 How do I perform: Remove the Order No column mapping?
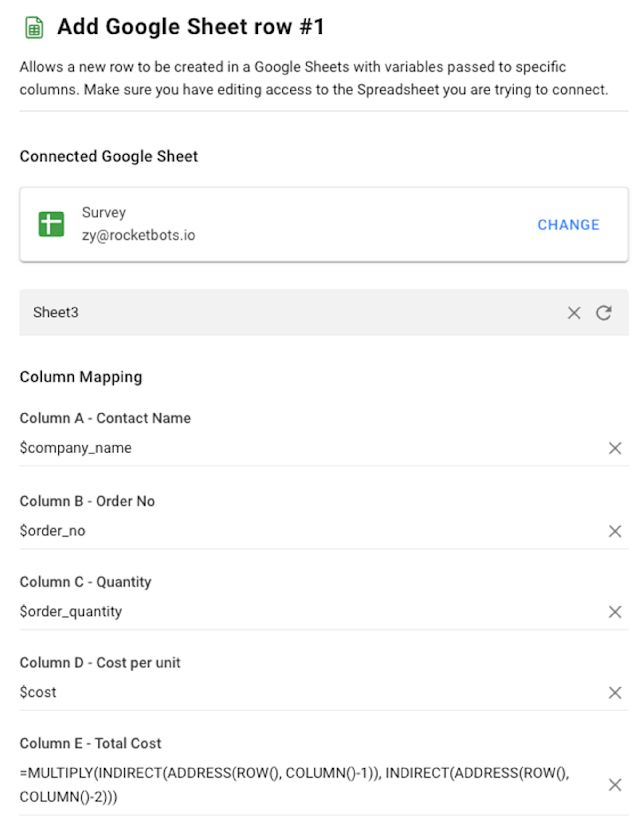(x=614, y=530)
